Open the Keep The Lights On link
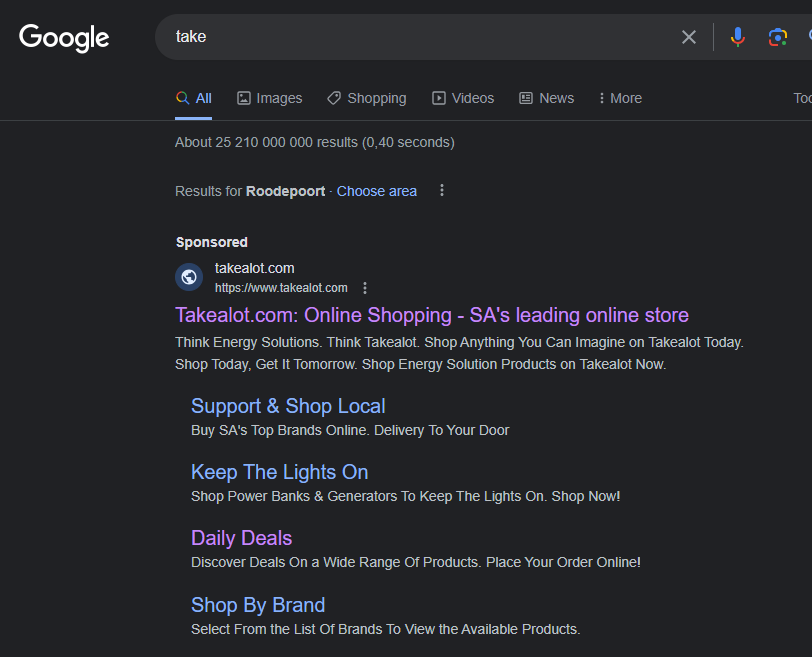Viewport: 812px width, 657px height. click(280, 472)
